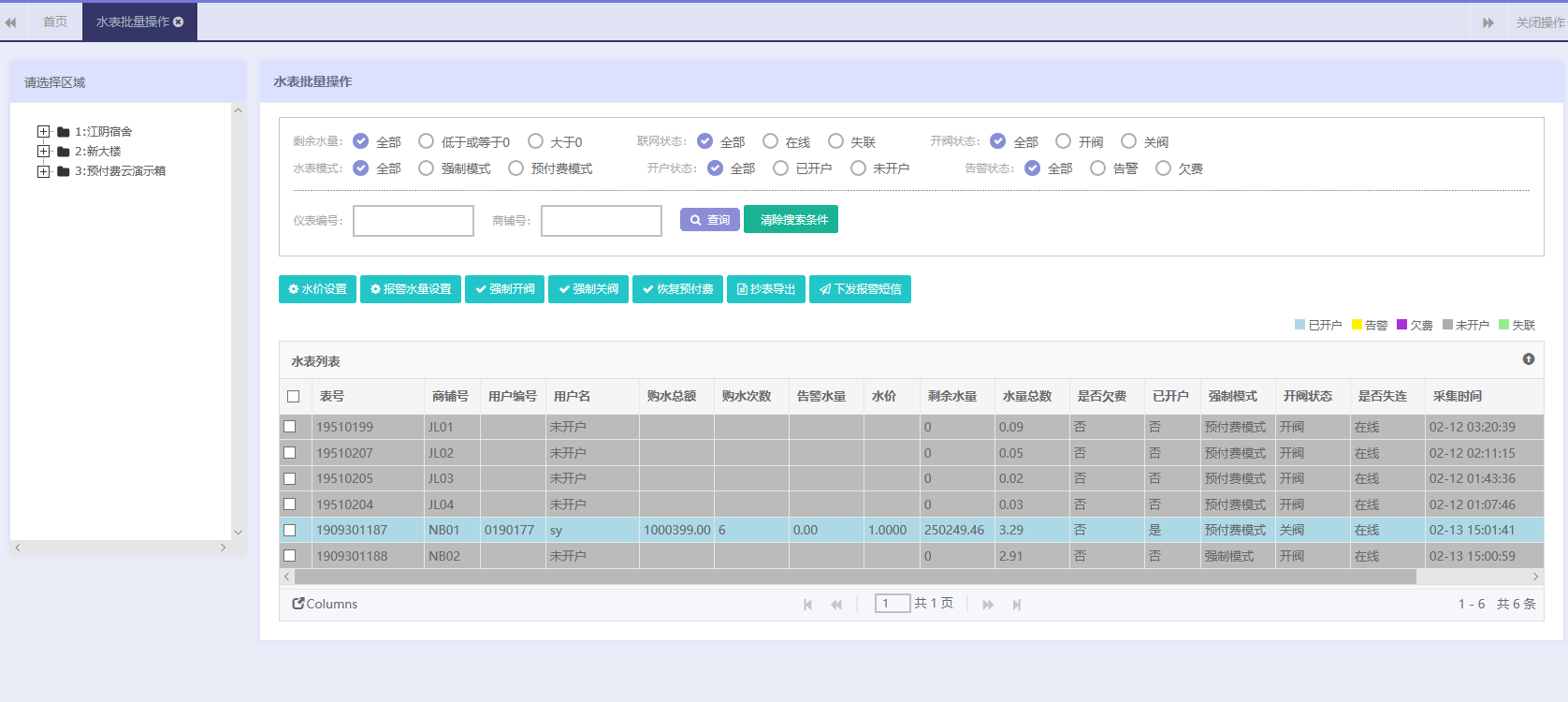Click the 查询 search button

[709, 220]
